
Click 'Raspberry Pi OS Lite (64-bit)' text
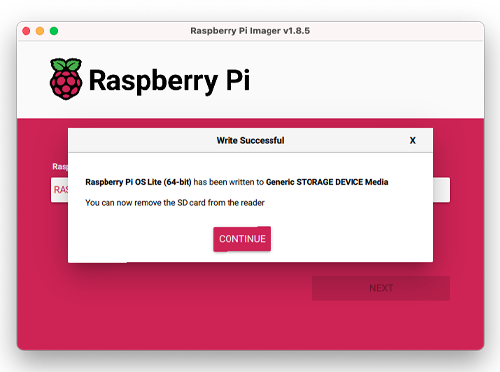(138, 182)
